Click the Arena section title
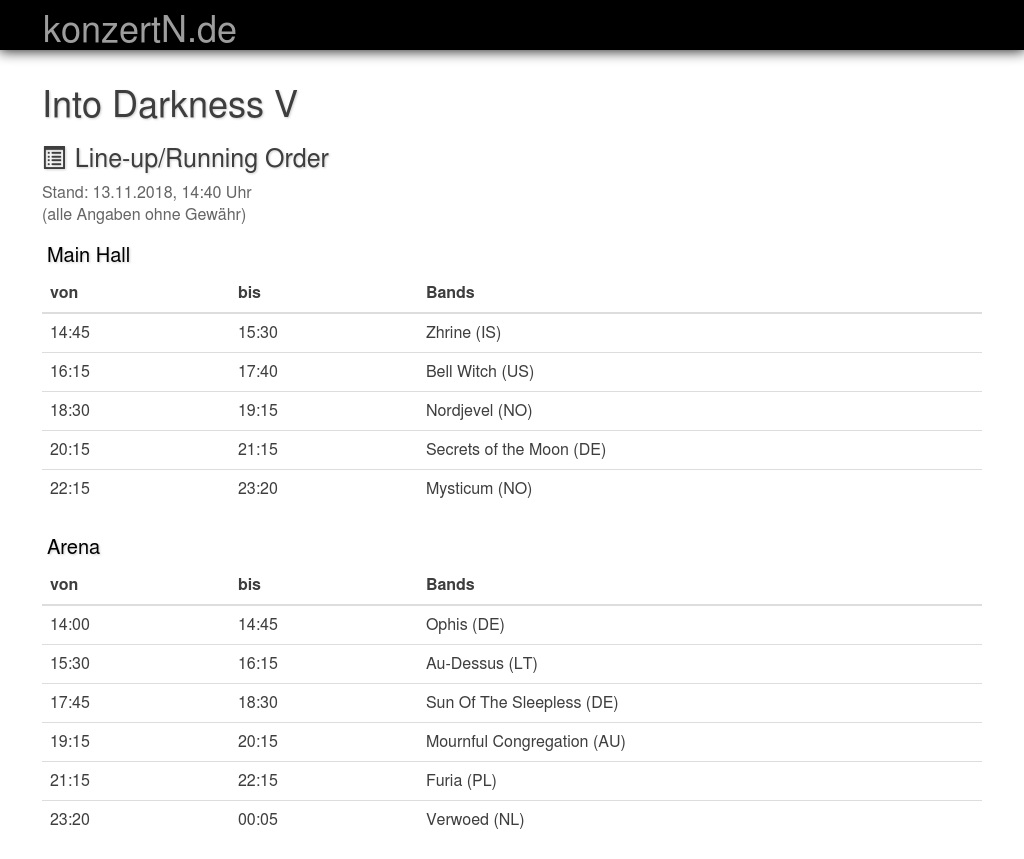 [73, 547]
